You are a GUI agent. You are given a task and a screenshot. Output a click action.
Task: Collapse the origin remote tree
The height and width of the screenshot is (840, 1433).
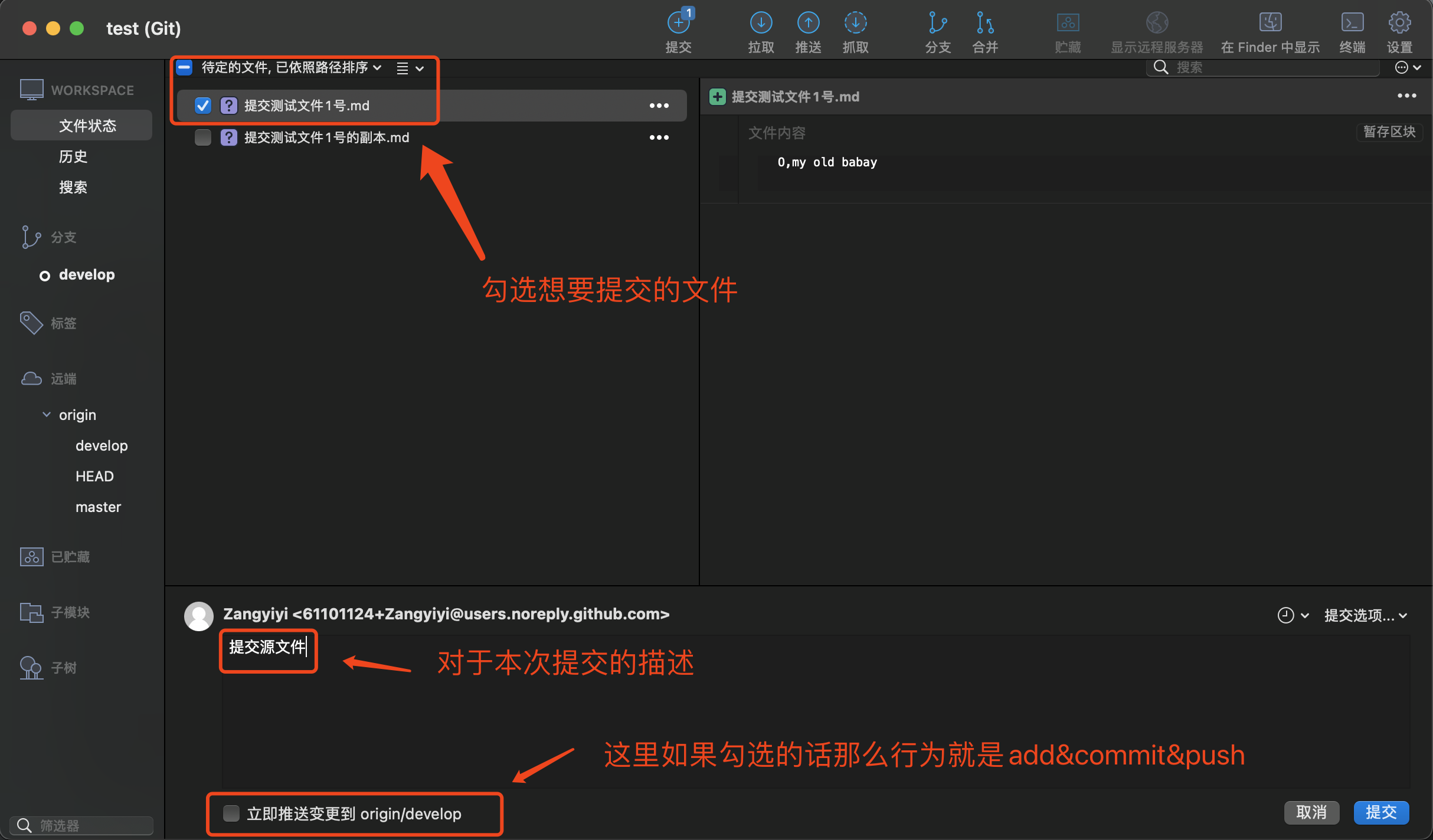[x=47, y=415]
